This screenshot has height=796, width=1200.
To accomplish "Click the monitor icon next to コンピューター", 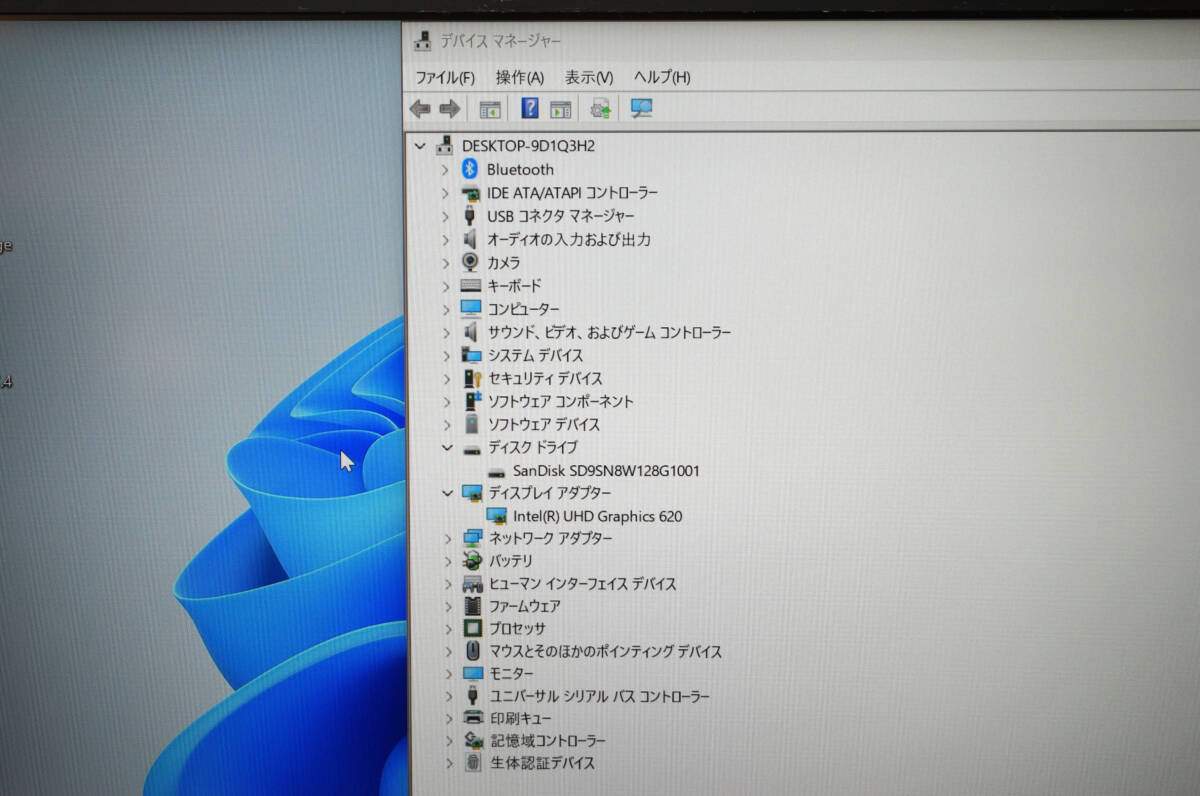I will point(471,309).
